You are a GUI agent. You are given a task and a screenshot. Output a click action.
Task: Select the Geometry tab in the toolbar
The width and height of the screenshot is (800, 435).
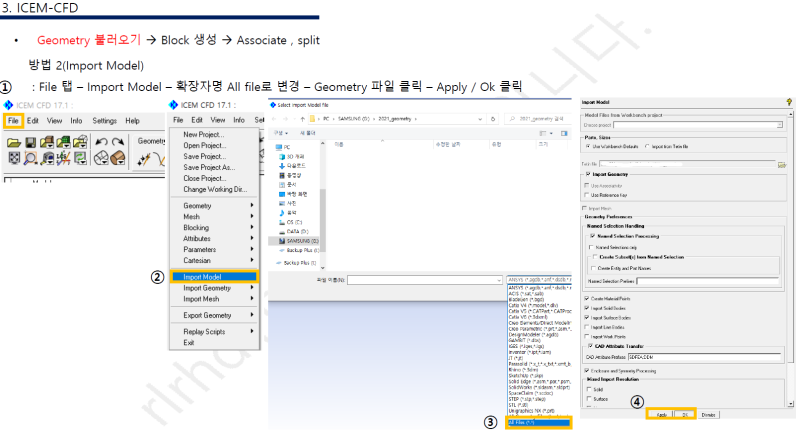(x=151, y=141)
